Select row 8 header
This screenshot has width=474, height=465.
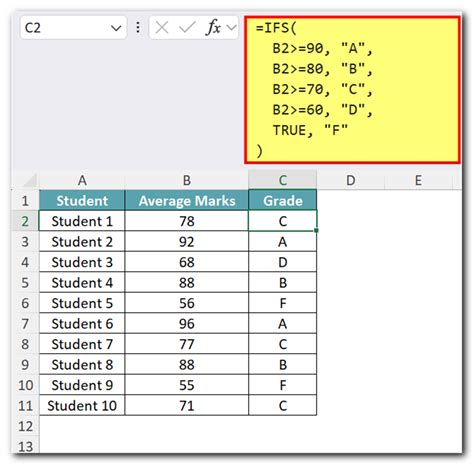pos(25,344)
